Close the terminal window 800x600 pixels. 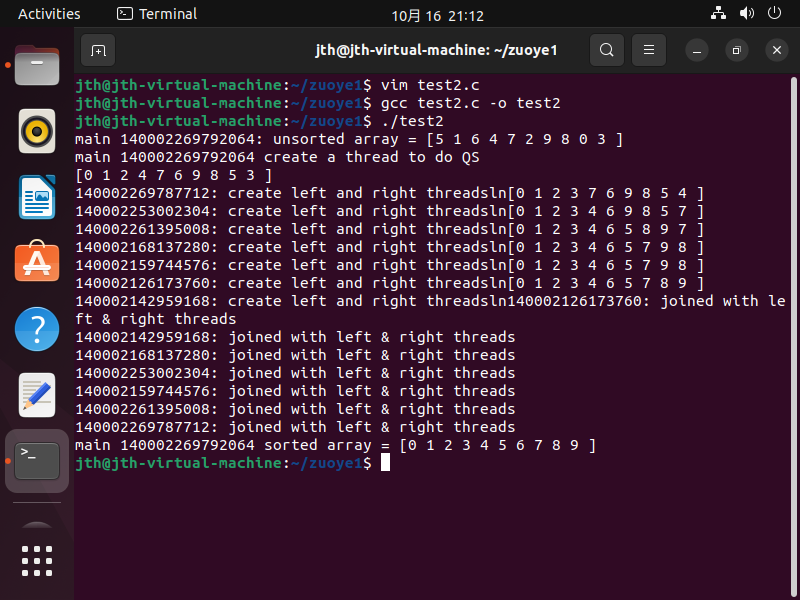coord(777,51)
